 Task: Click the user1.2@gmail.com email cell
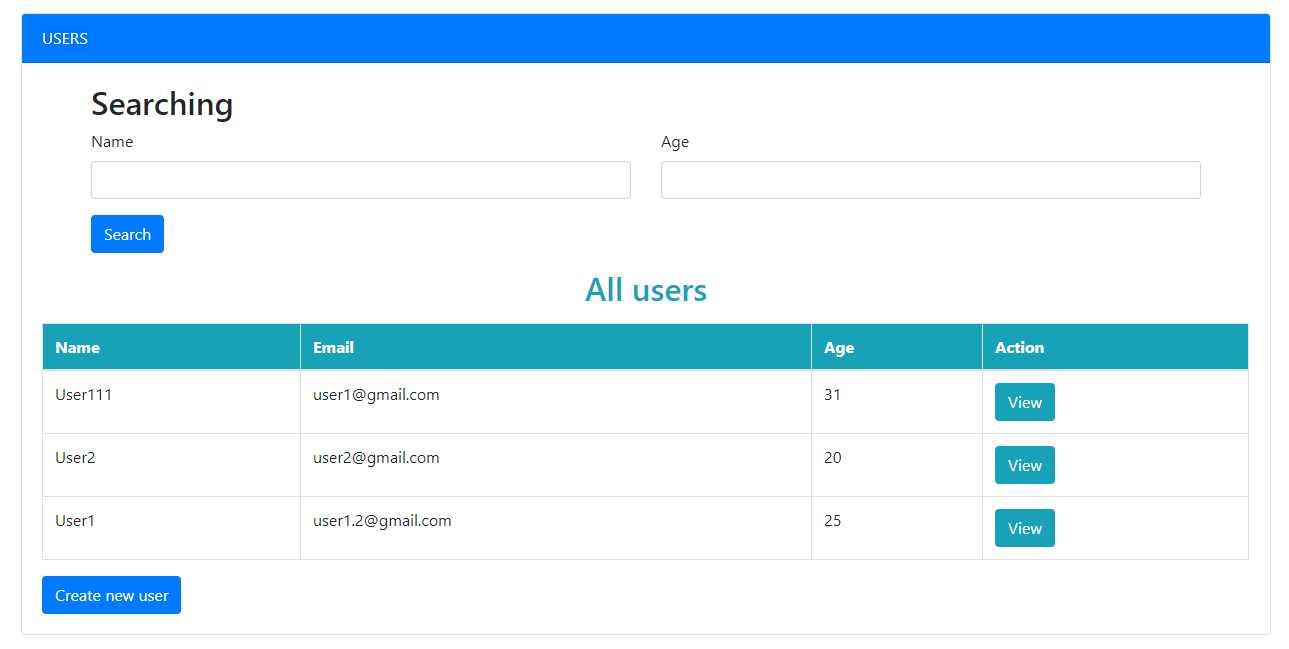coord(382,521)
